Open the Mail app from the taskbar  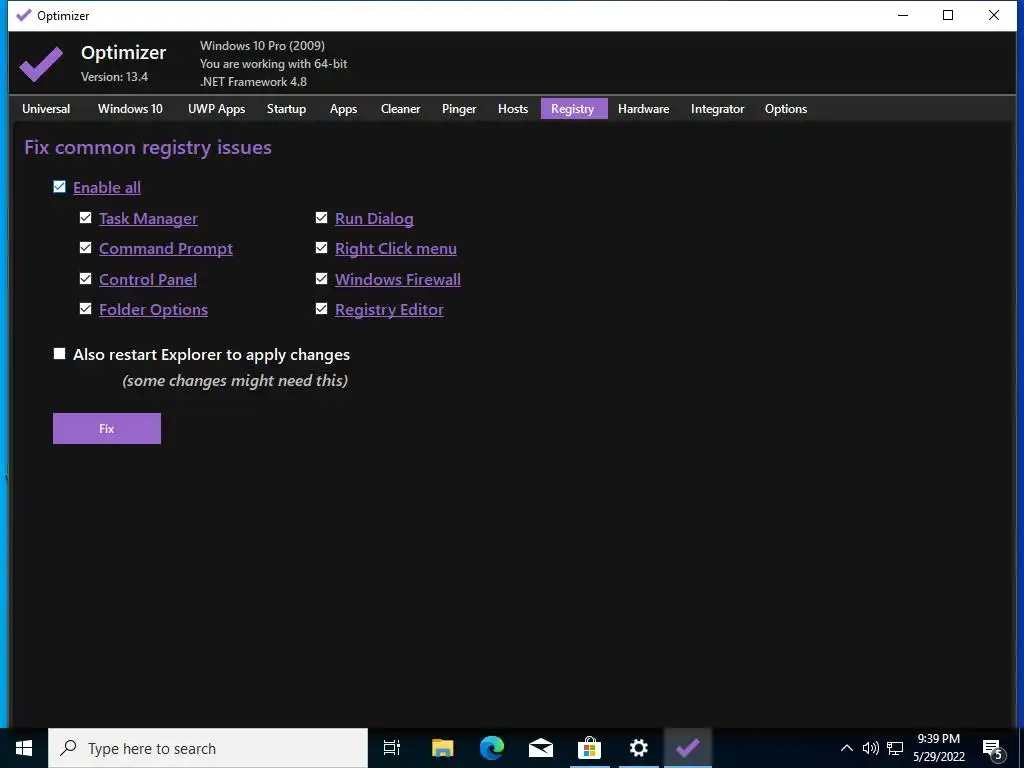pyautogui.click(x=541, y=748)
